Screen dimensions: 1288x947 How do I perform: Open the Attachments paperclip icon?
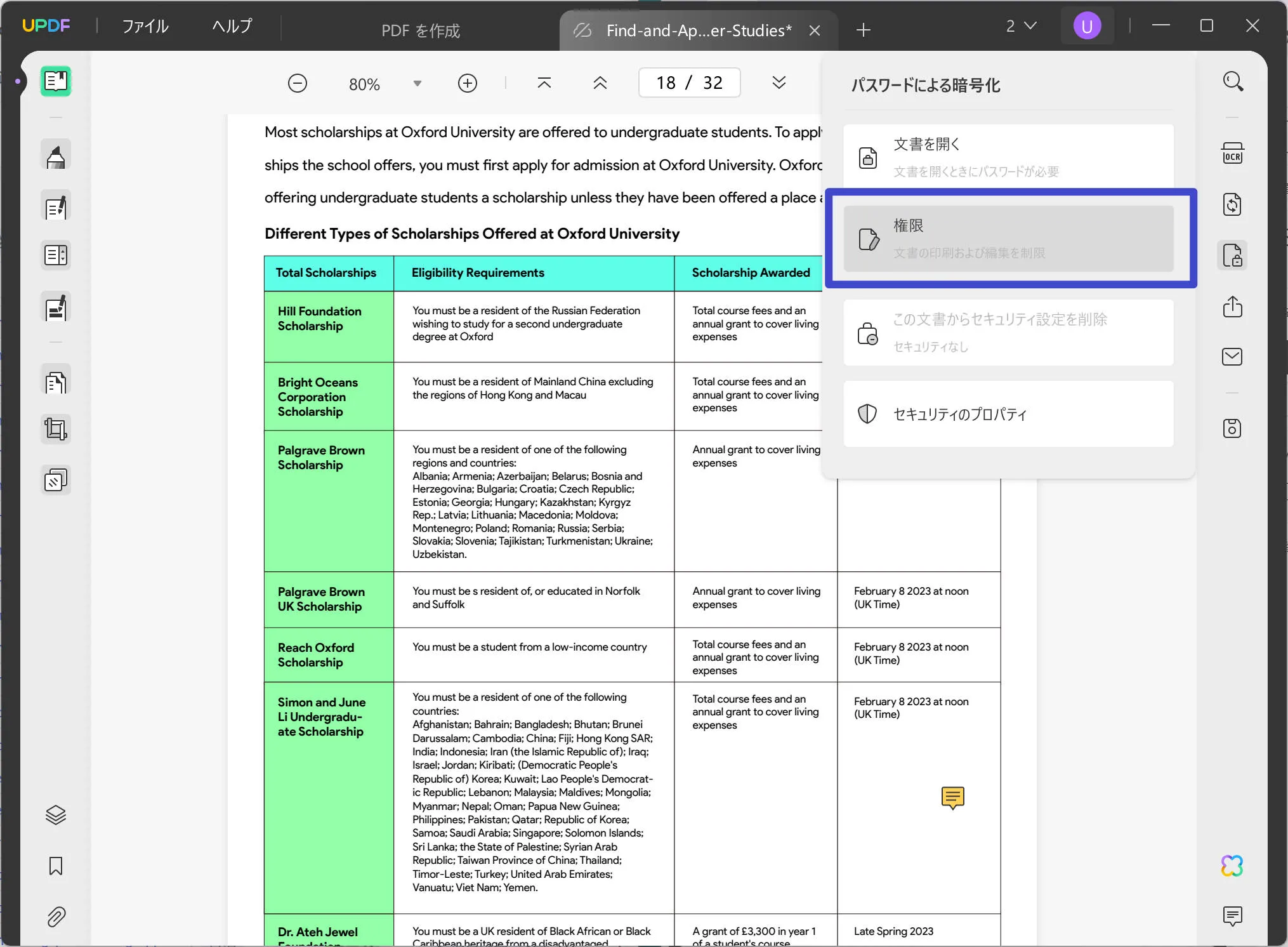pyautogui.click(x=56, y=917)
